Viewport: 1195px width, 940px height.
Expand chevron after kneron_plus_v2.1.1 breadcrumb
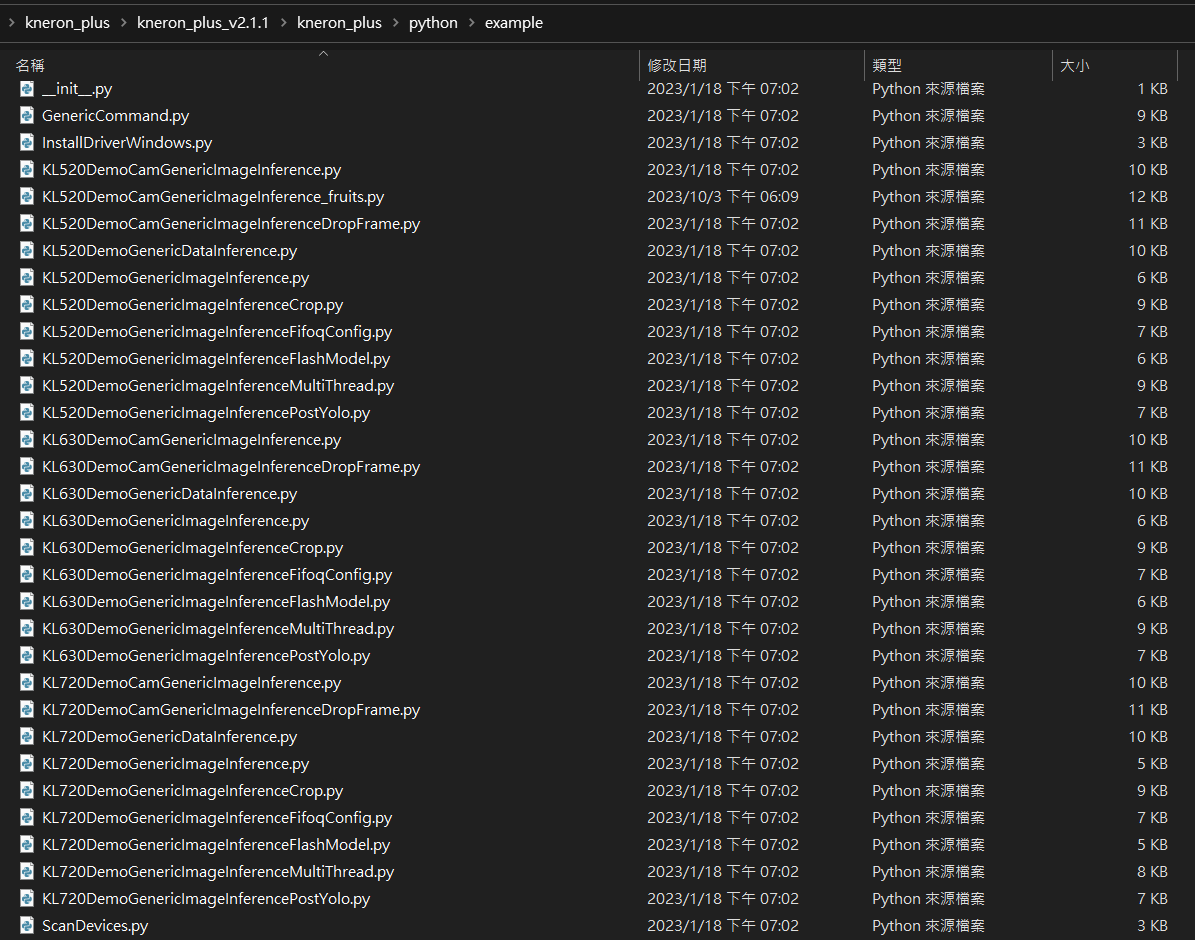[x=284, y=23]
